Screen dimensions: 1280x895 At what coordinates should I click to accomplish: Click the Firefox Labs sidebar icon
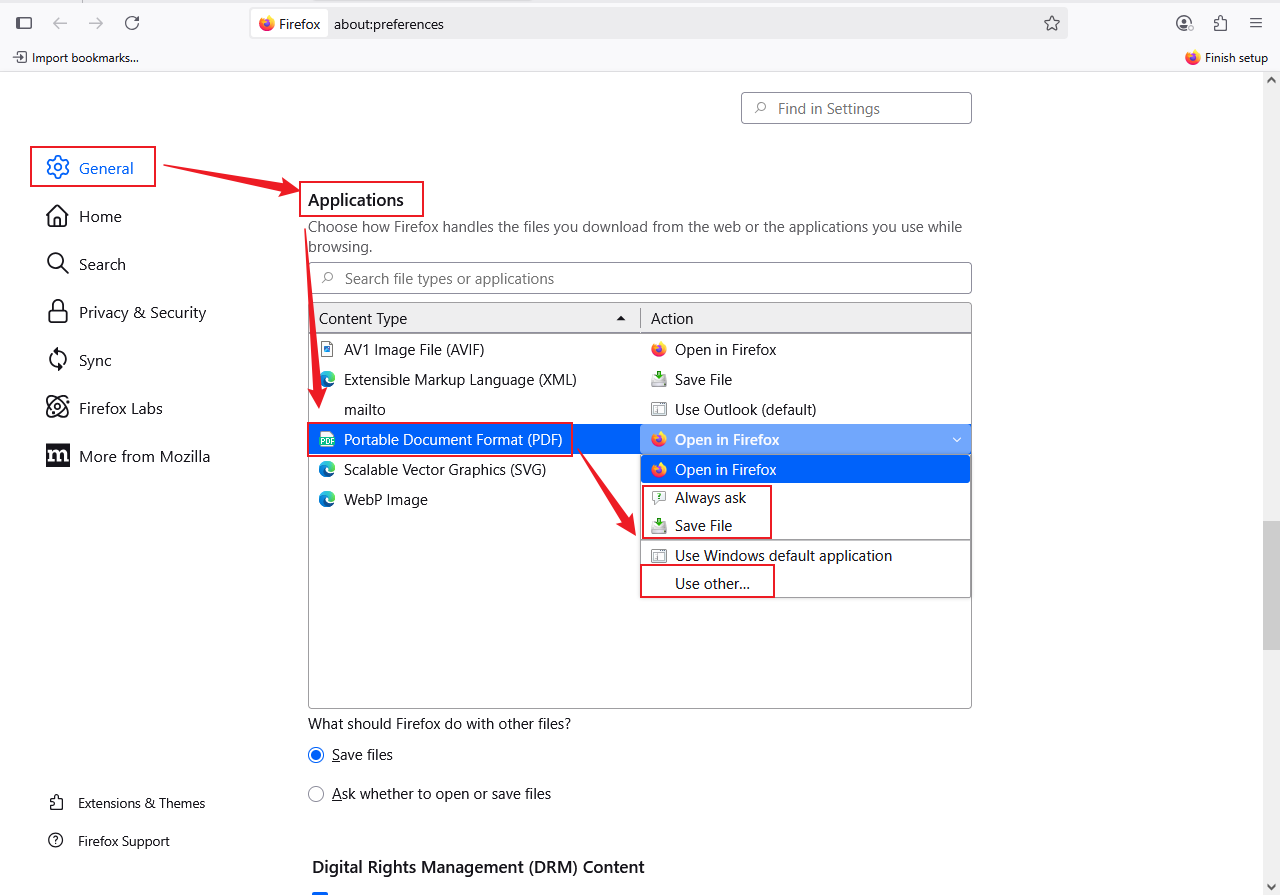coord(58,408)
